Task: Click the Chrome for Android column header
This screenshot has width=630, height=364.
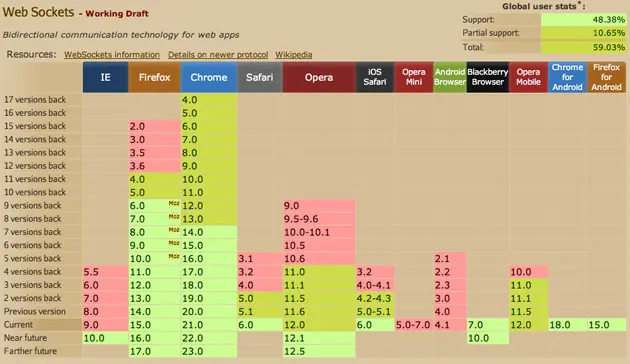Action: [567, 77]
